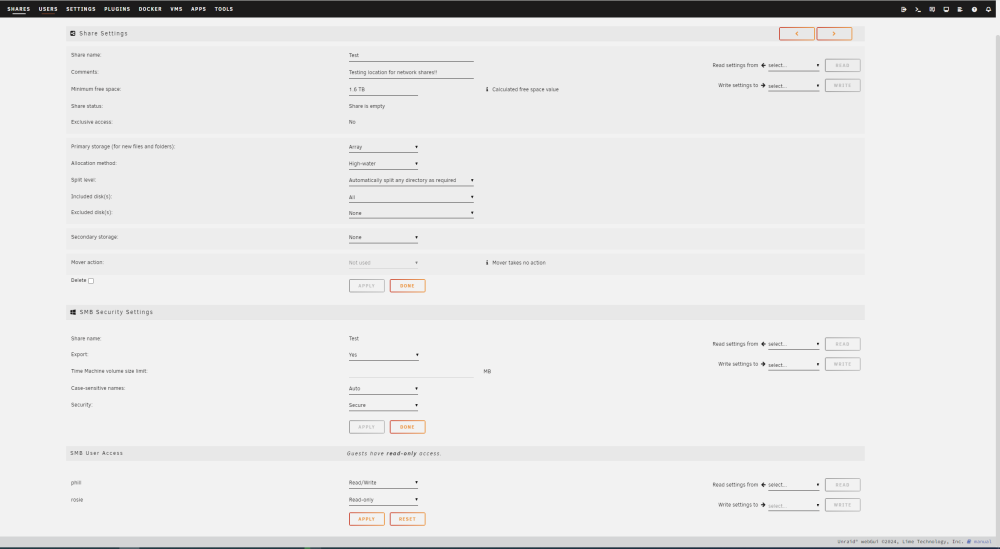Open the notifications bell icon
The image size is (1000, 549).
pyautogui.click(x=989, y=10)
